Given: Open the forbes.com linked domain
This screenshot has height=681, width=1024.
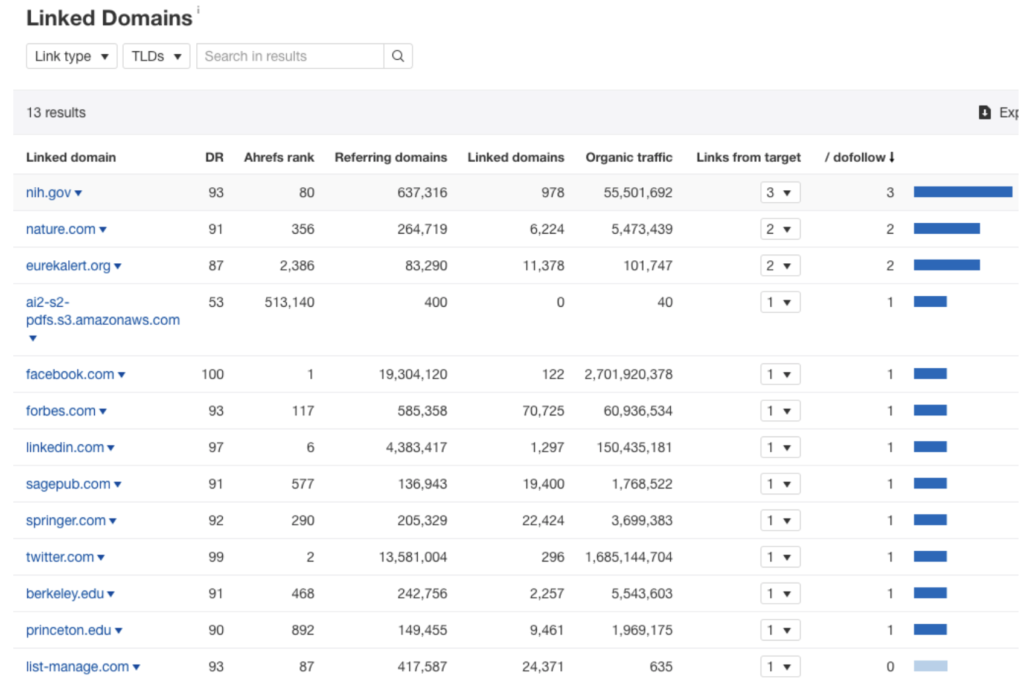Looking at the screenshot, I should click(x=61, y=411).
